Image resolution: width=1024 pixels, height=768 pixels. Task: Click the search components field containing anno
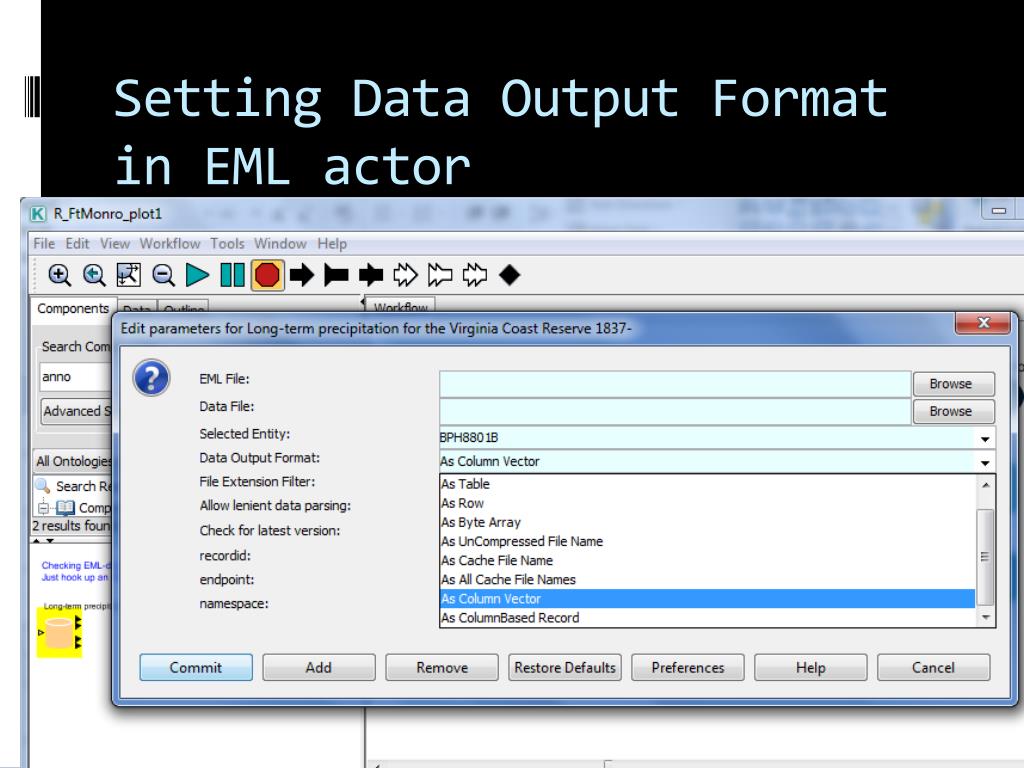tap(75, 377)
